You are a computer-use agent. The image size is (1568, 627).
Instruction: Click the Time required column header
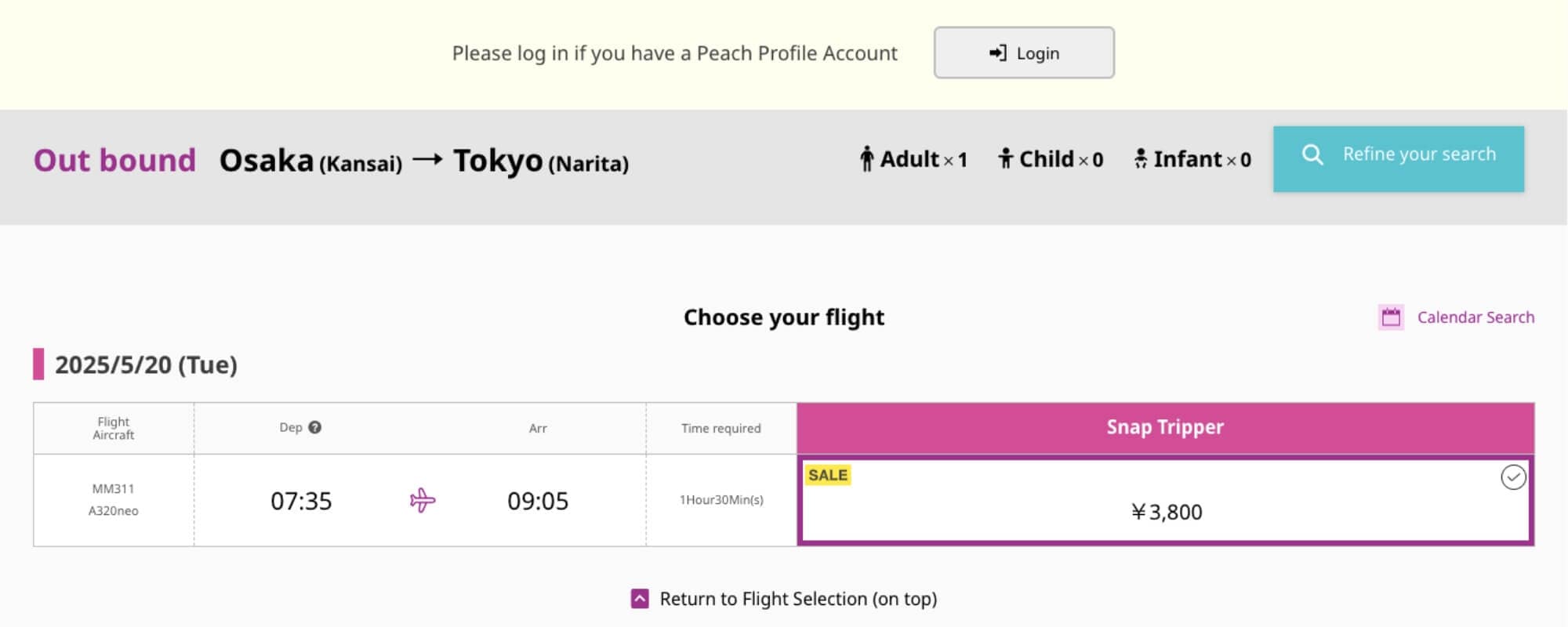721,428
